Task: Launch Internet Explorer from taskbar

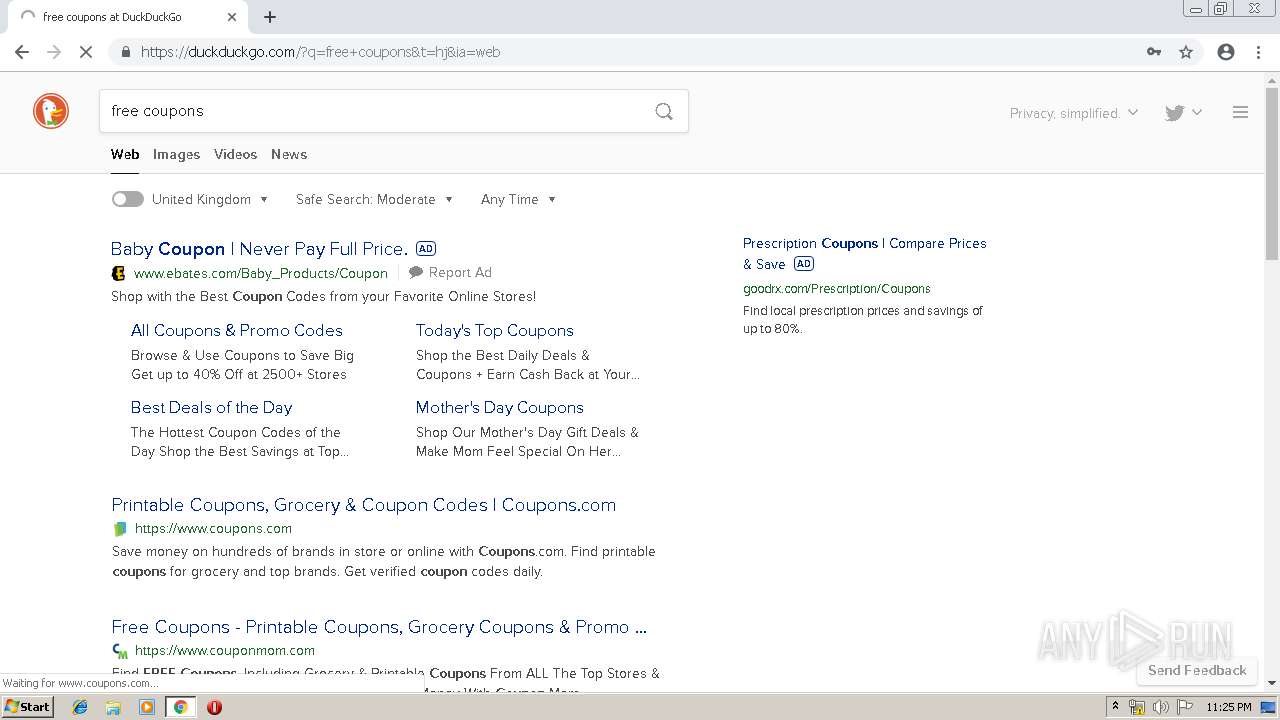Action: pyautogui.click(x=80, y=707)
